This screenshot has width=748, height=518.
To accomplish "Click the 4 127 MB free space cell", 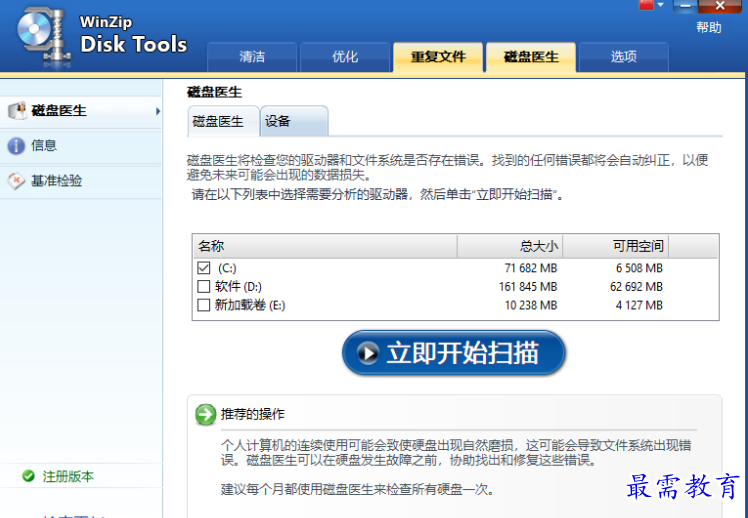I will pos(639,305).
